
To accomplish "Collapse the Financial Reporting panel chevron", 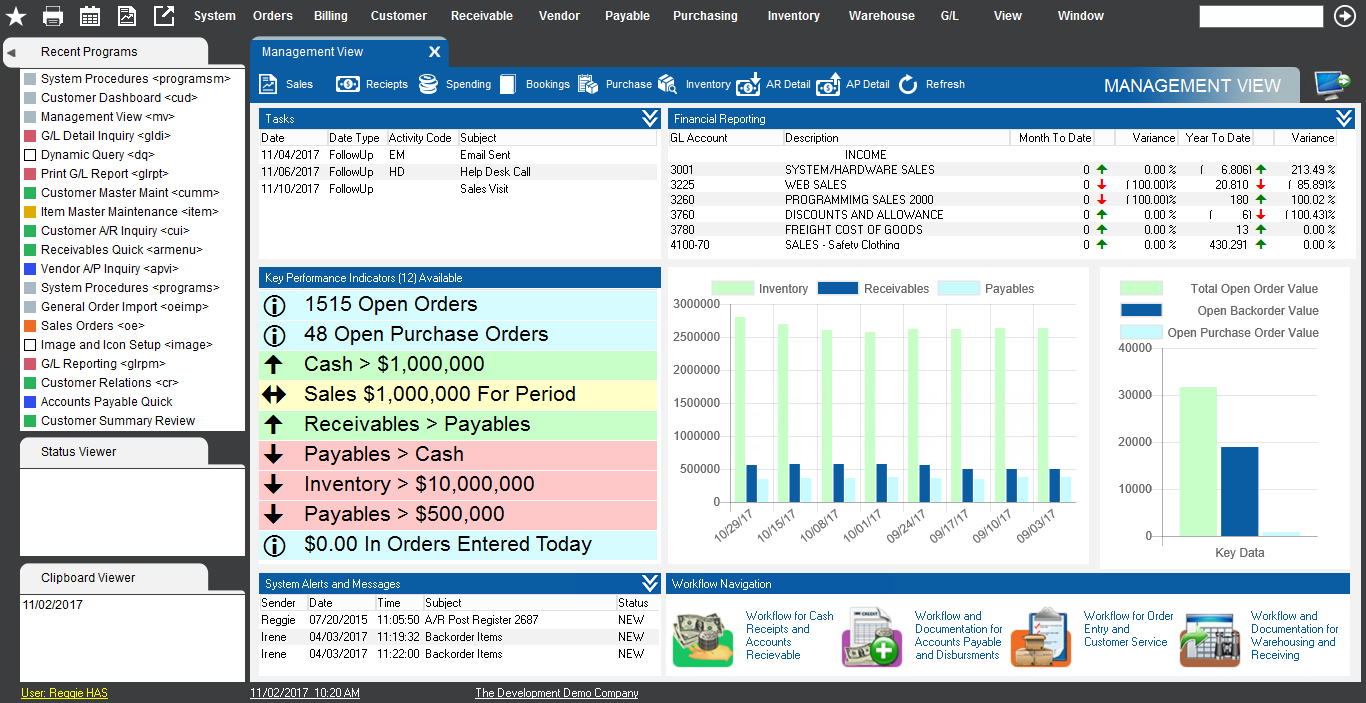I will click(1344, 119).
